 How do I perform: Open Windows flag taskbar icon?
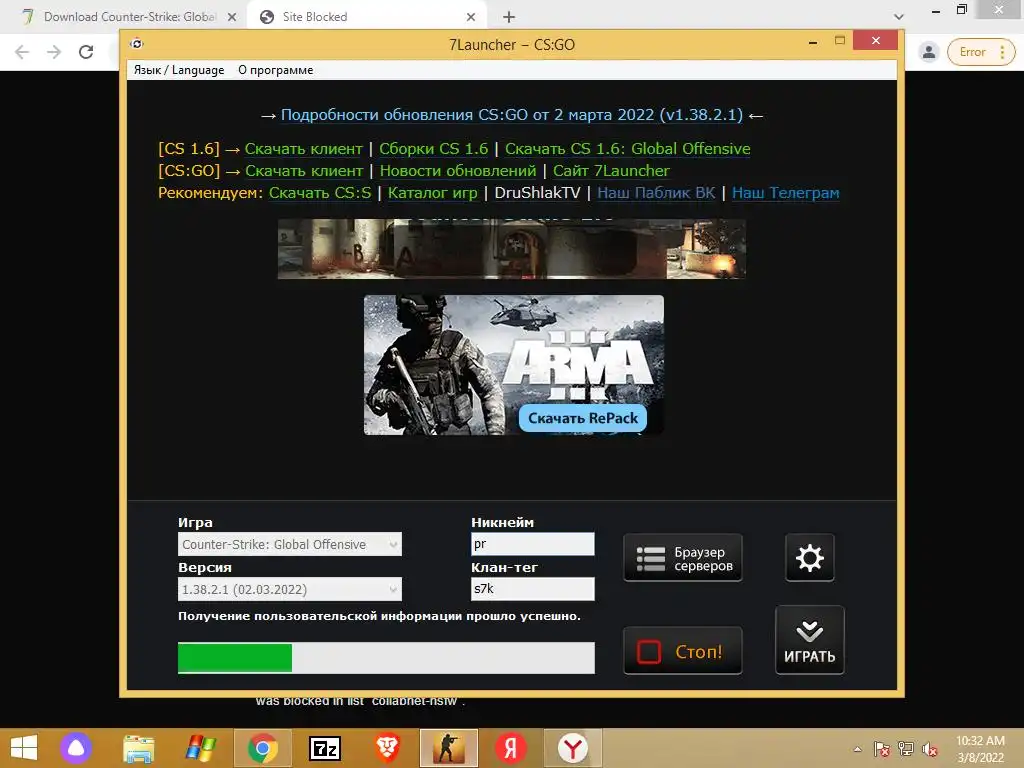(x=200, y=748)
